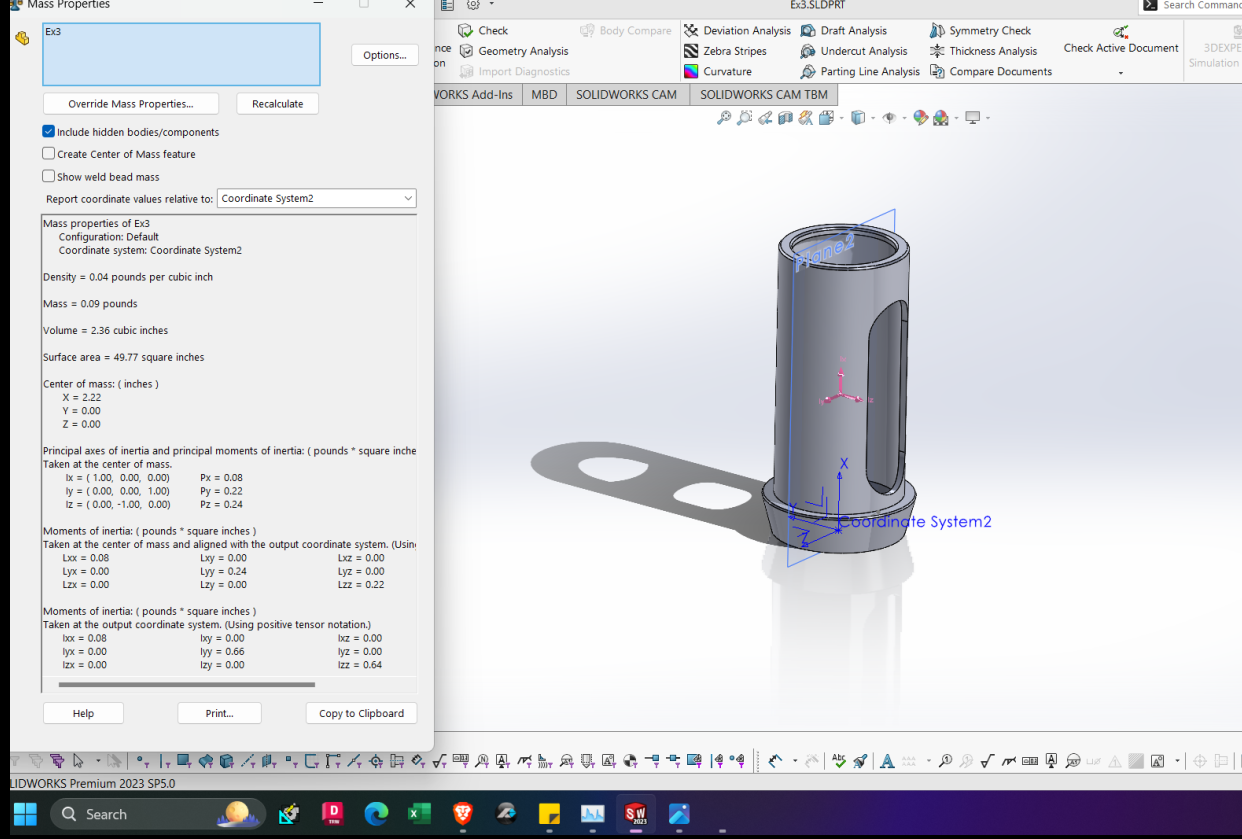Click Check Active Document icon
The image size is (1242, 839).
click(x=1121, y=33)
